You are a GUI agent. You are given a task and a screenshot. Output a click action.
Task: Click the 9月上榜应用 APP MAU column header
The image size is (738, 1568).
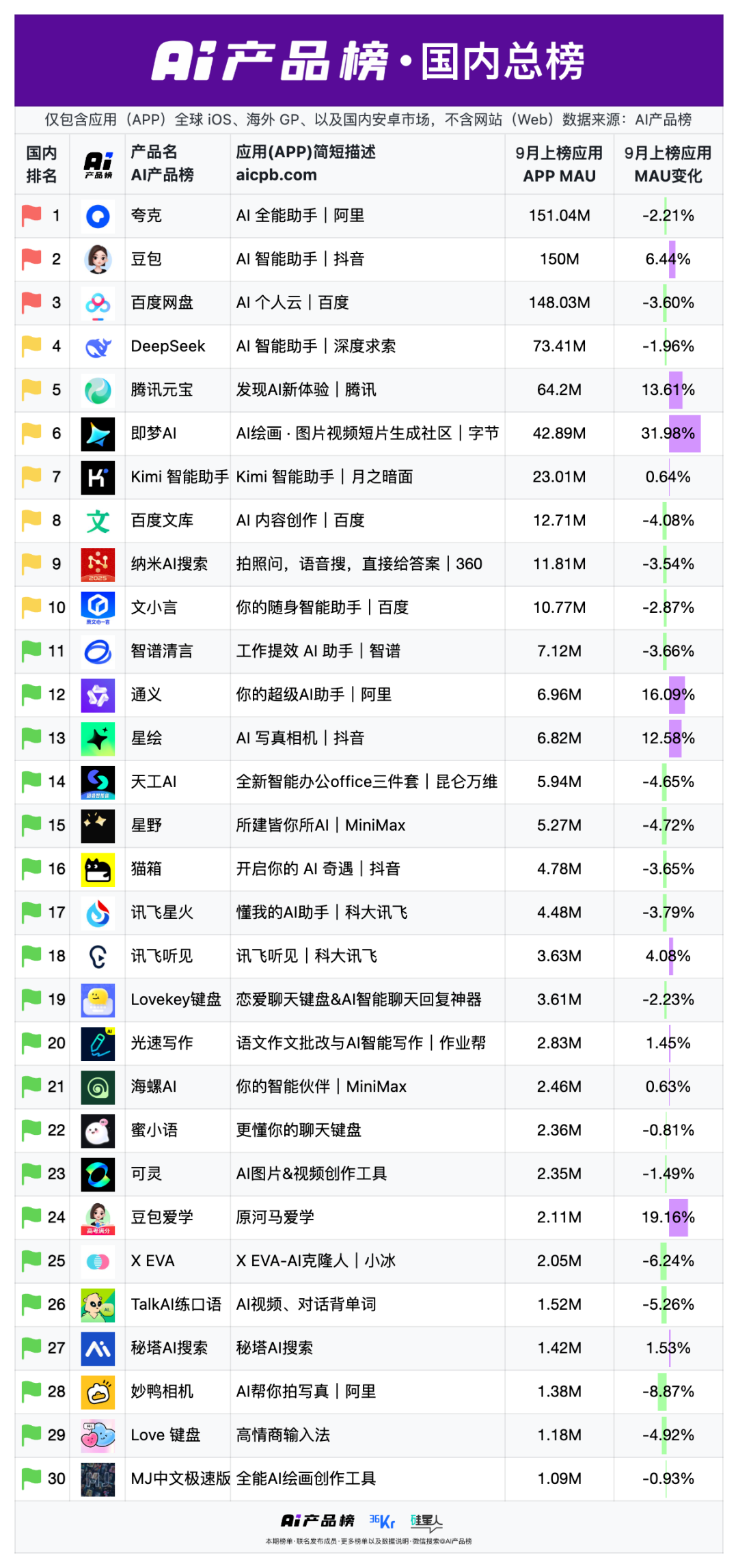click(559, 165)
